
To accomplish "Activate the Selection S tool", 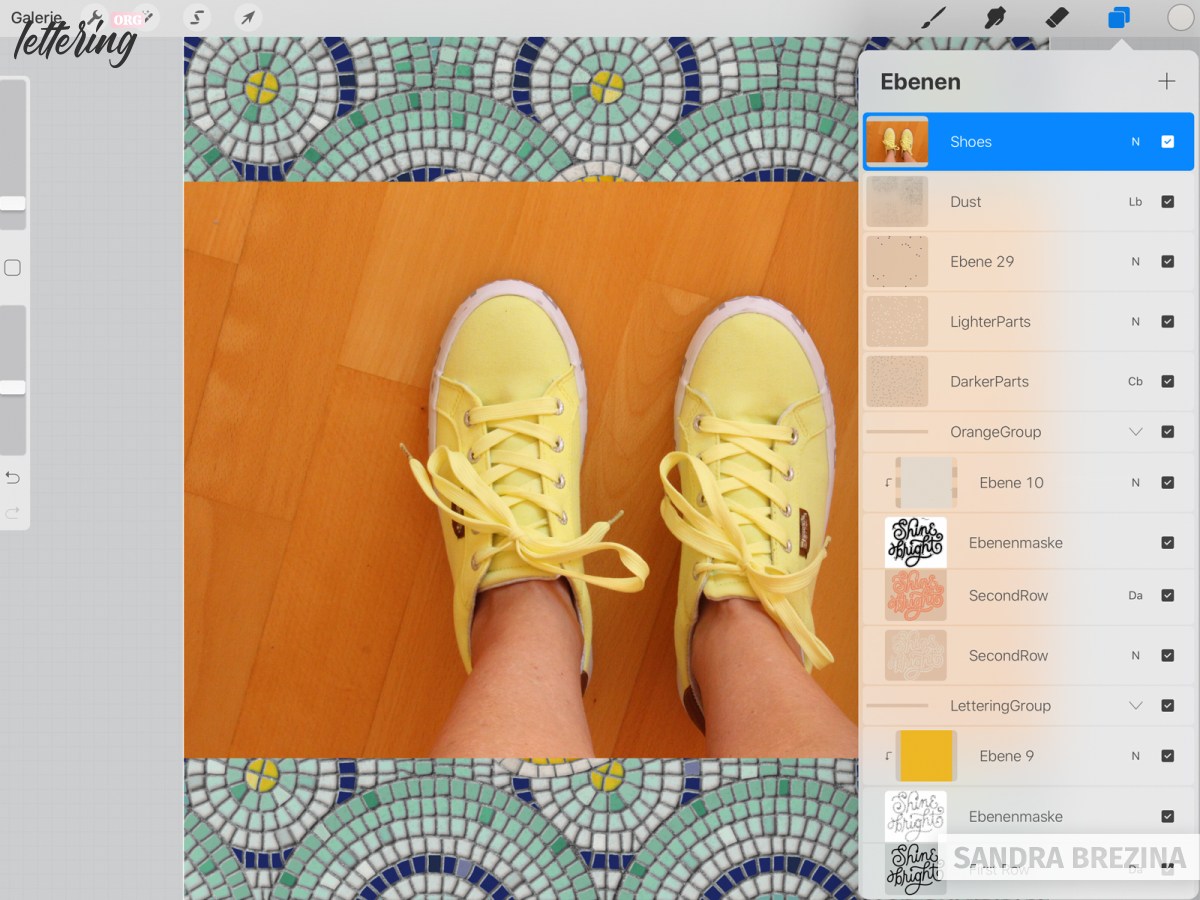I will 198,17.
